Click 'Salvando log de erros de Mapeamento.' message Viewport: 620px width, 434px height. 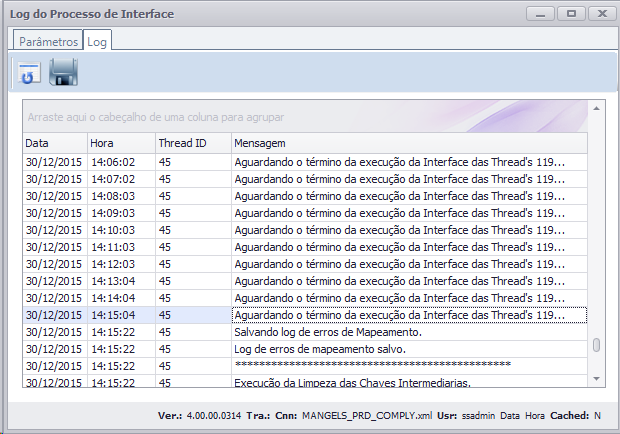328,332
